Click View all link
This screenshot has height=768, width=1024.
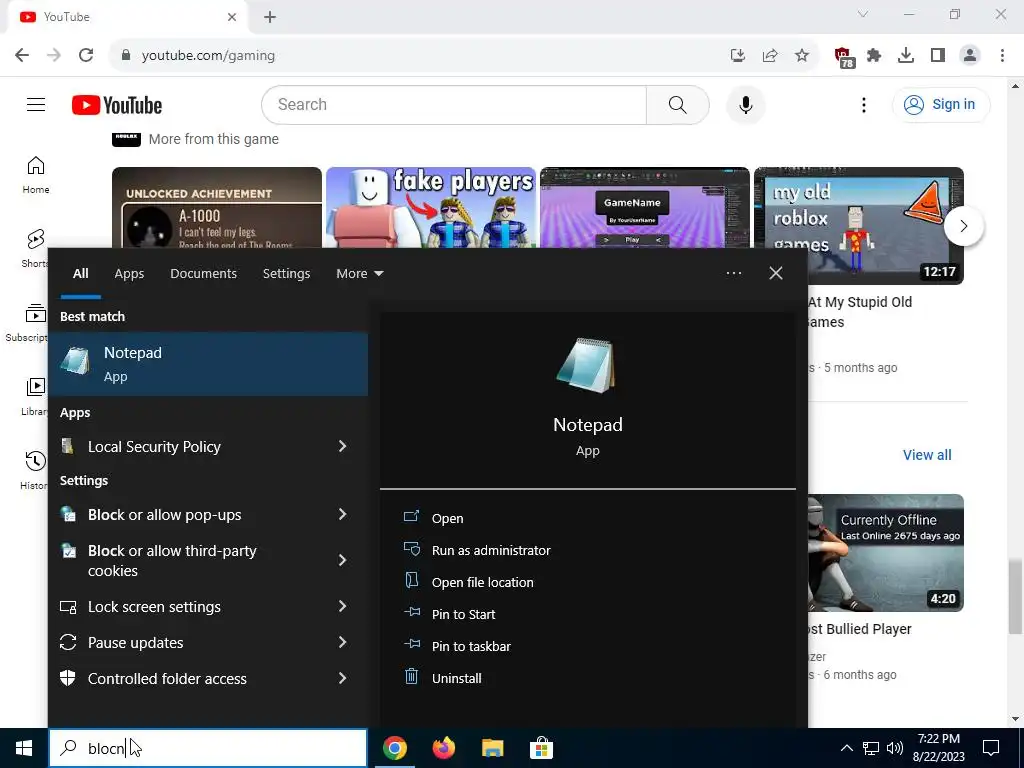pyautogui.click(x=927, y=455)
